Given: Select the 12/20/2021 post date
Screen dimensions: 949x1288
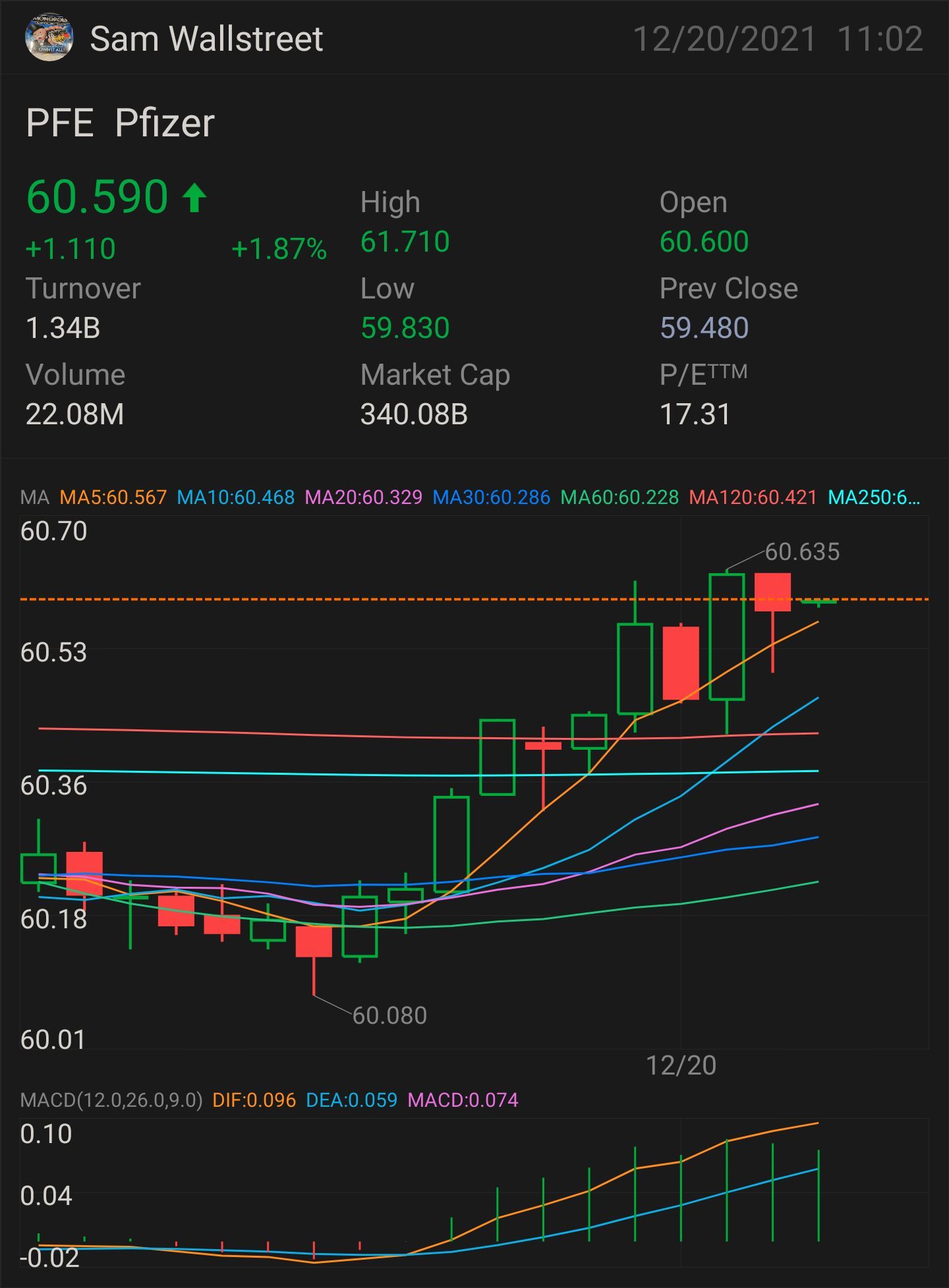Looking at the screenshot, I should pyautogui.click(x=724, y=39).
